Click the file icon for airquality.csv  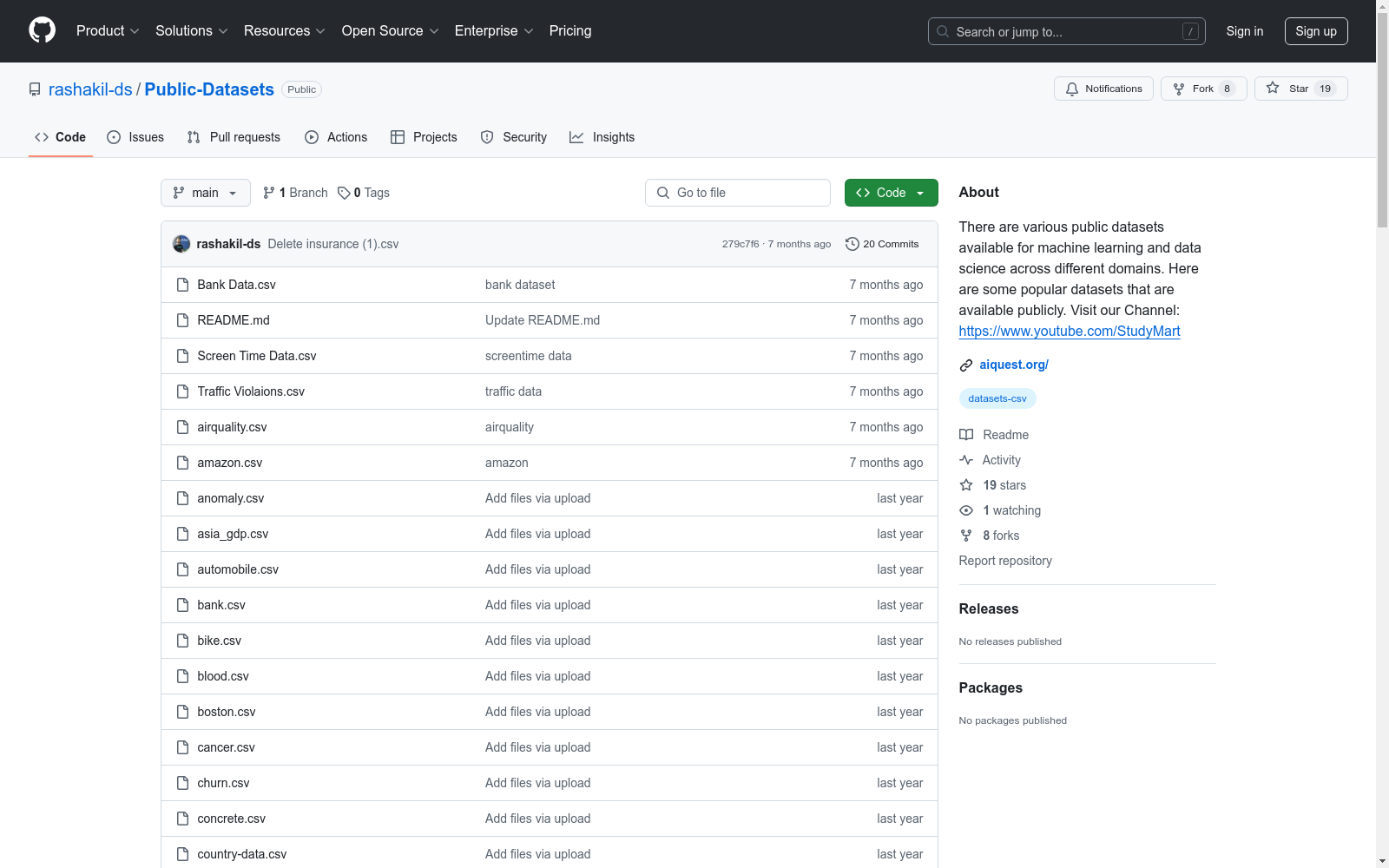(182, 427)
